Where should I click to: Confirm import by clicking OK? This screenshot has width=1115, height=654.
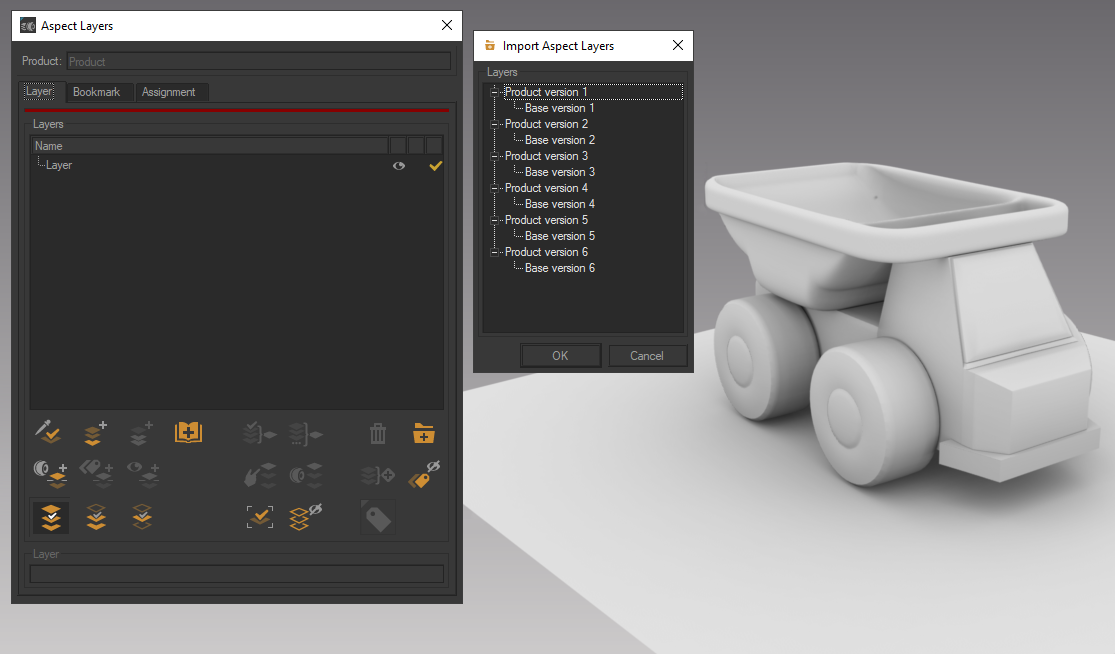[x=560, y=355]
